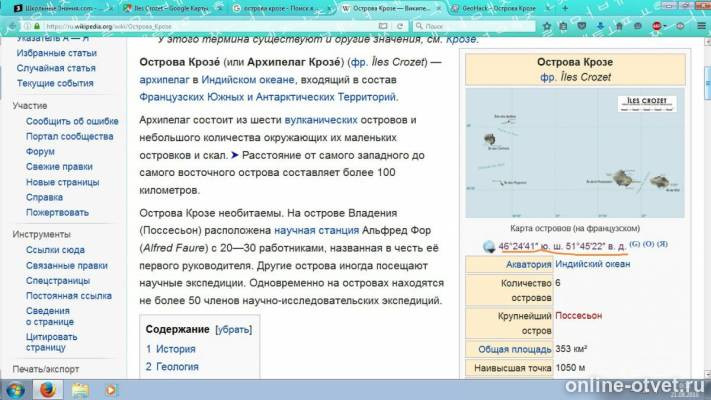Collapse contents with the убрать toggle
Image resolution: width=711 pixels, height=400 pixels.
(x=234, y=330)
